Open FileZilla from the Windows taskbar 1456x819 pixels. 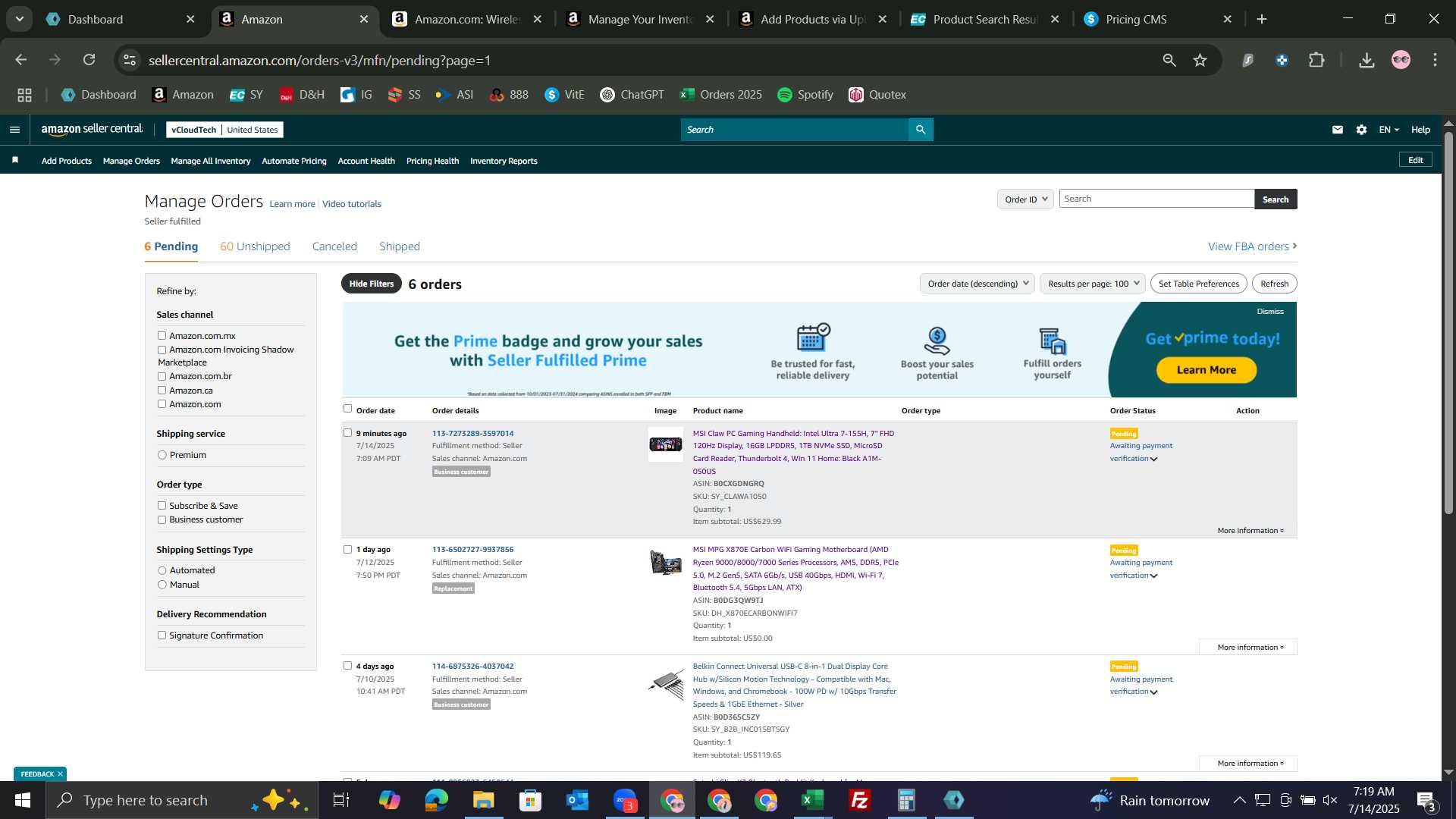860,800
